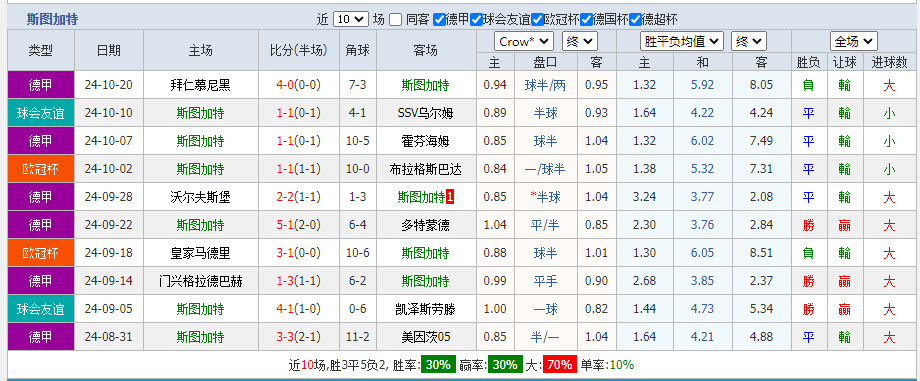920x381 pixels.
Task: Click the 让球 column header
Action: pos(845,62)
